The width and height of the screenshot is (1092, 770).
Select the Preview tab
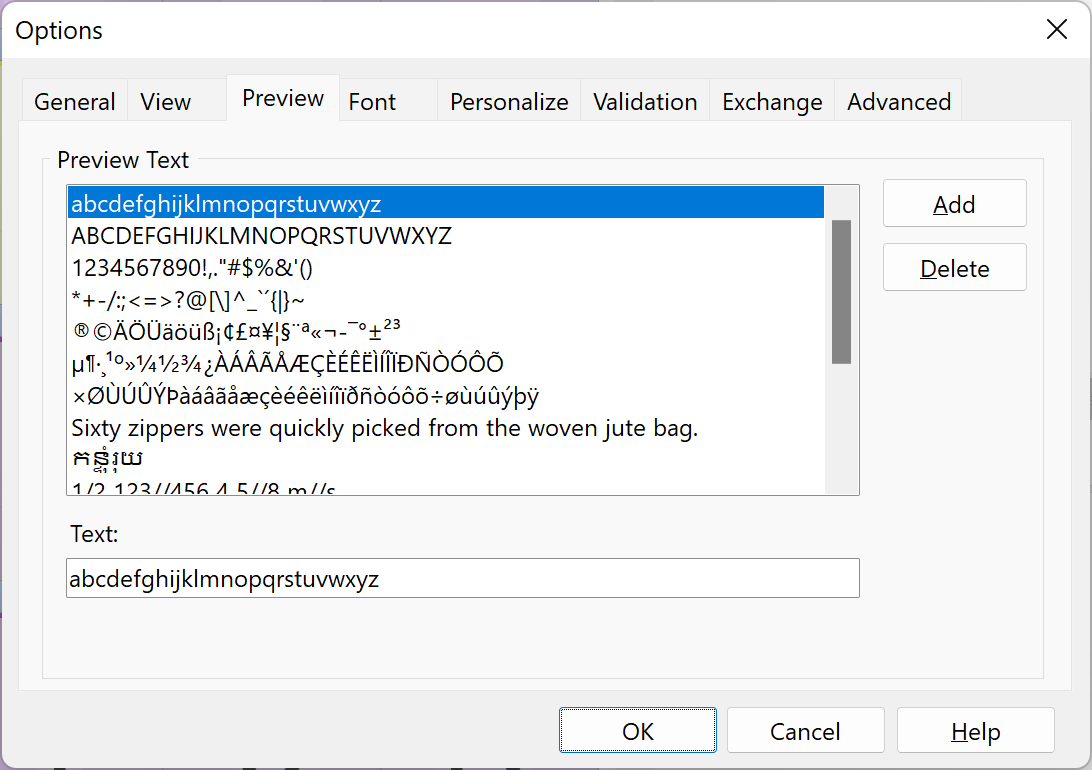(283, 98)
